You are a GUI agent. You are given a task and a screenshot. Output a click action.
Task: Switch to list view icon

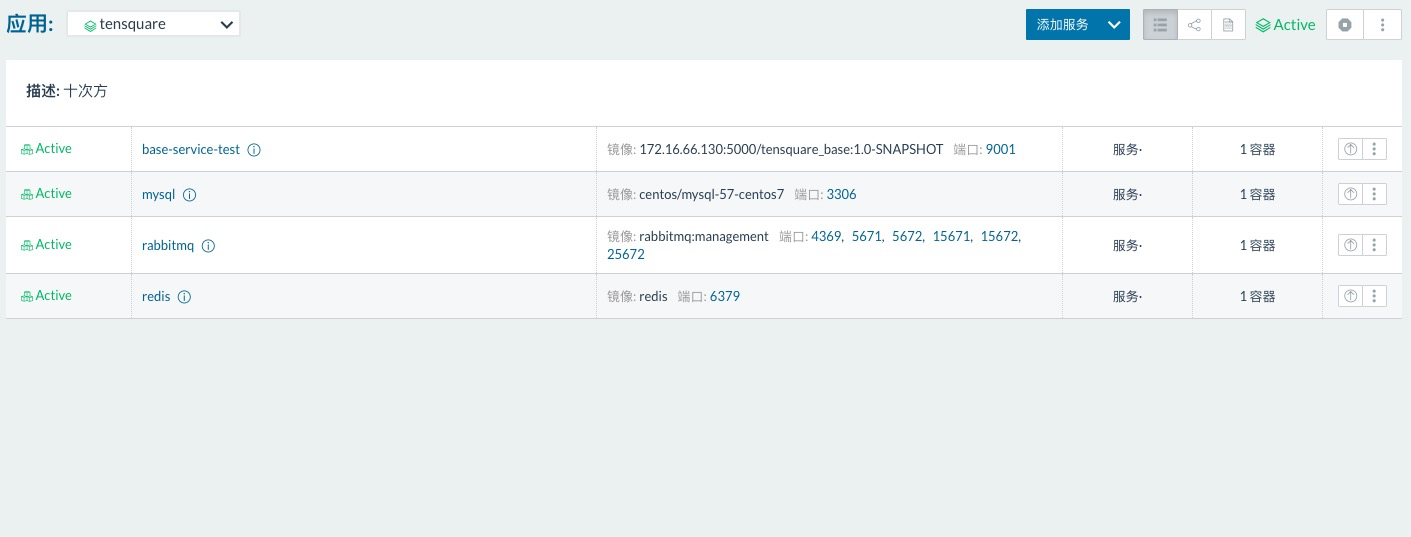tap(1160, 25)
